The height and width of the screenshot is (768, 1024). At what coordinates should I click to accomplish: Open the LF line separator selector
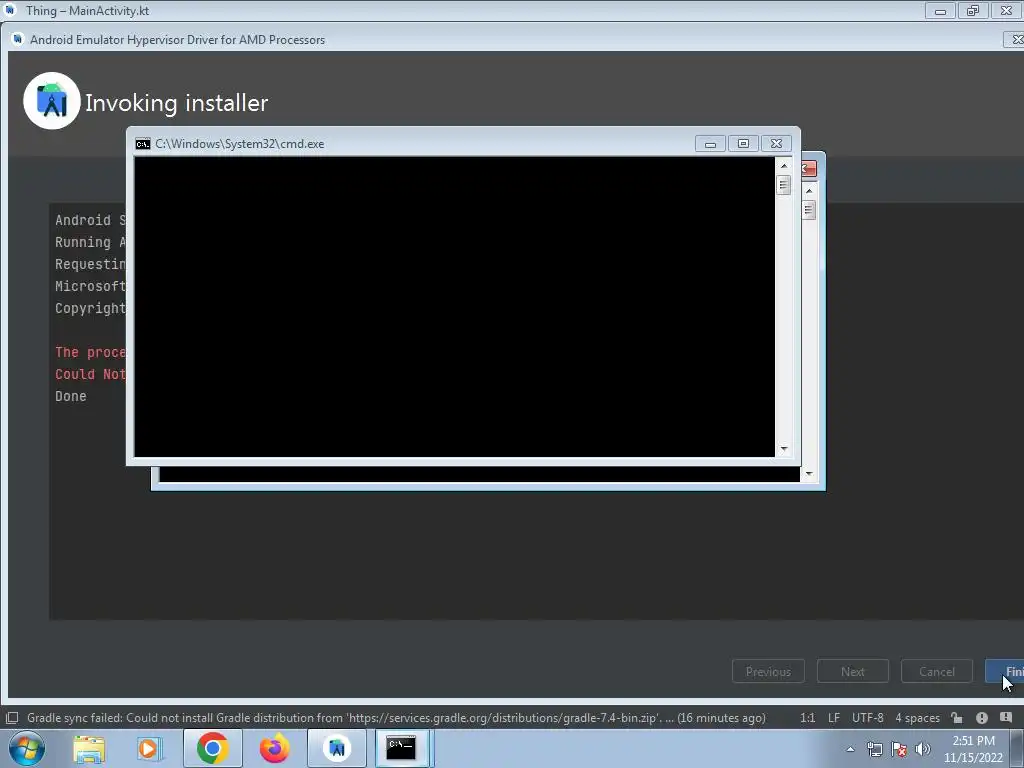tap(834, 718)
